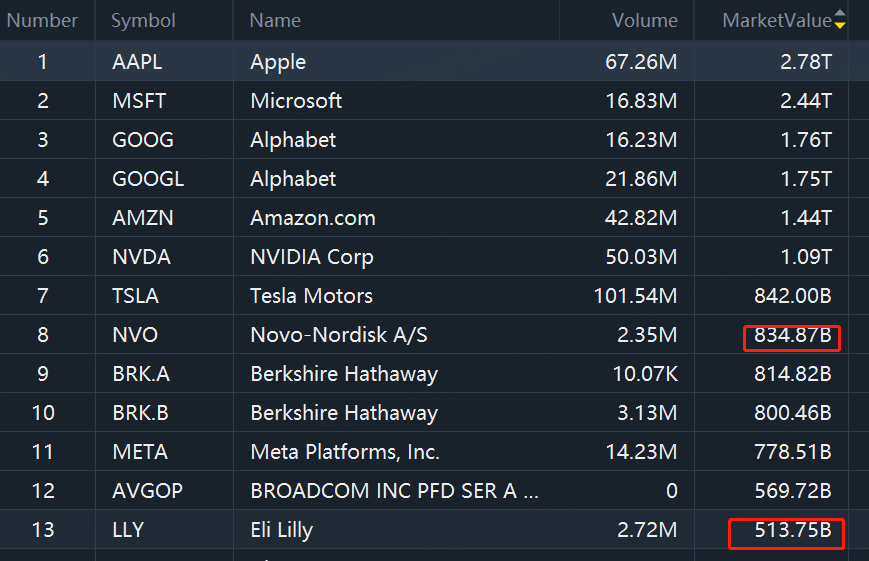The width and height of the screenshot is (869, 561).
Task: Click Tesla Motors volume 101.54M
Action: coord(635,296)
